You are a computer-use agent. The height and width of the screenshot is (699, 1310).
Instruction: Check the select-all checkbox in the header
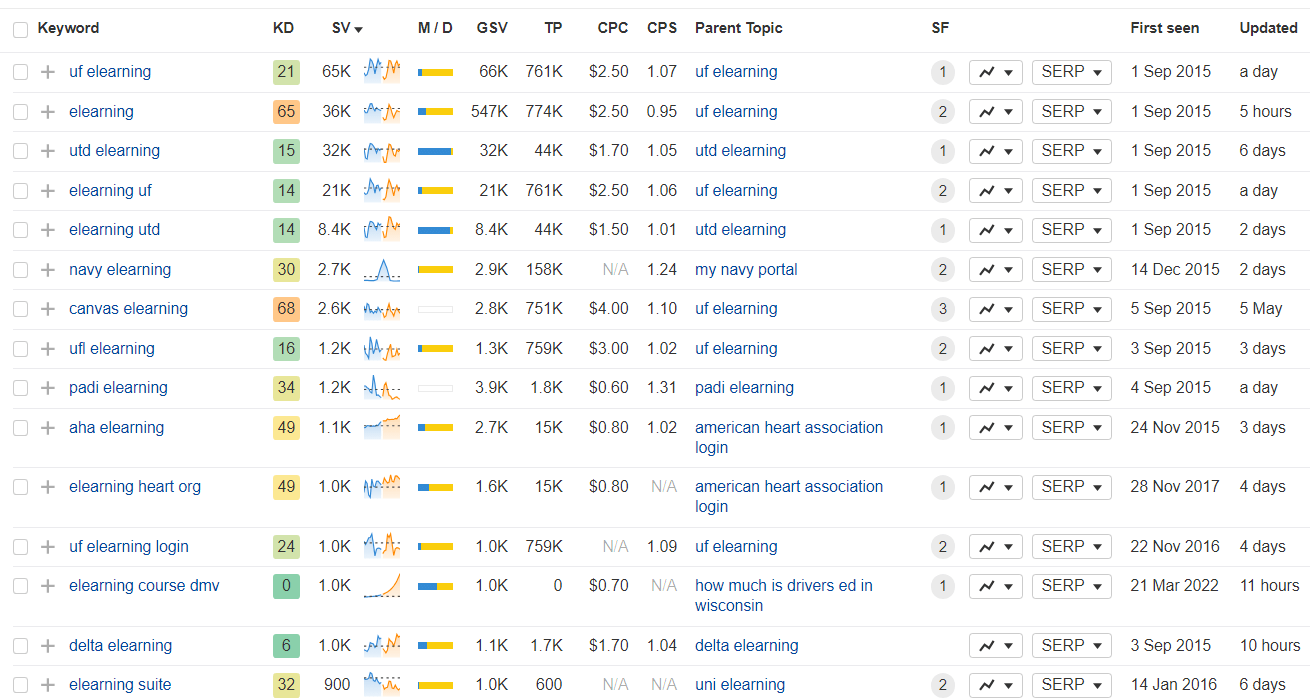(x=20, y=28)
